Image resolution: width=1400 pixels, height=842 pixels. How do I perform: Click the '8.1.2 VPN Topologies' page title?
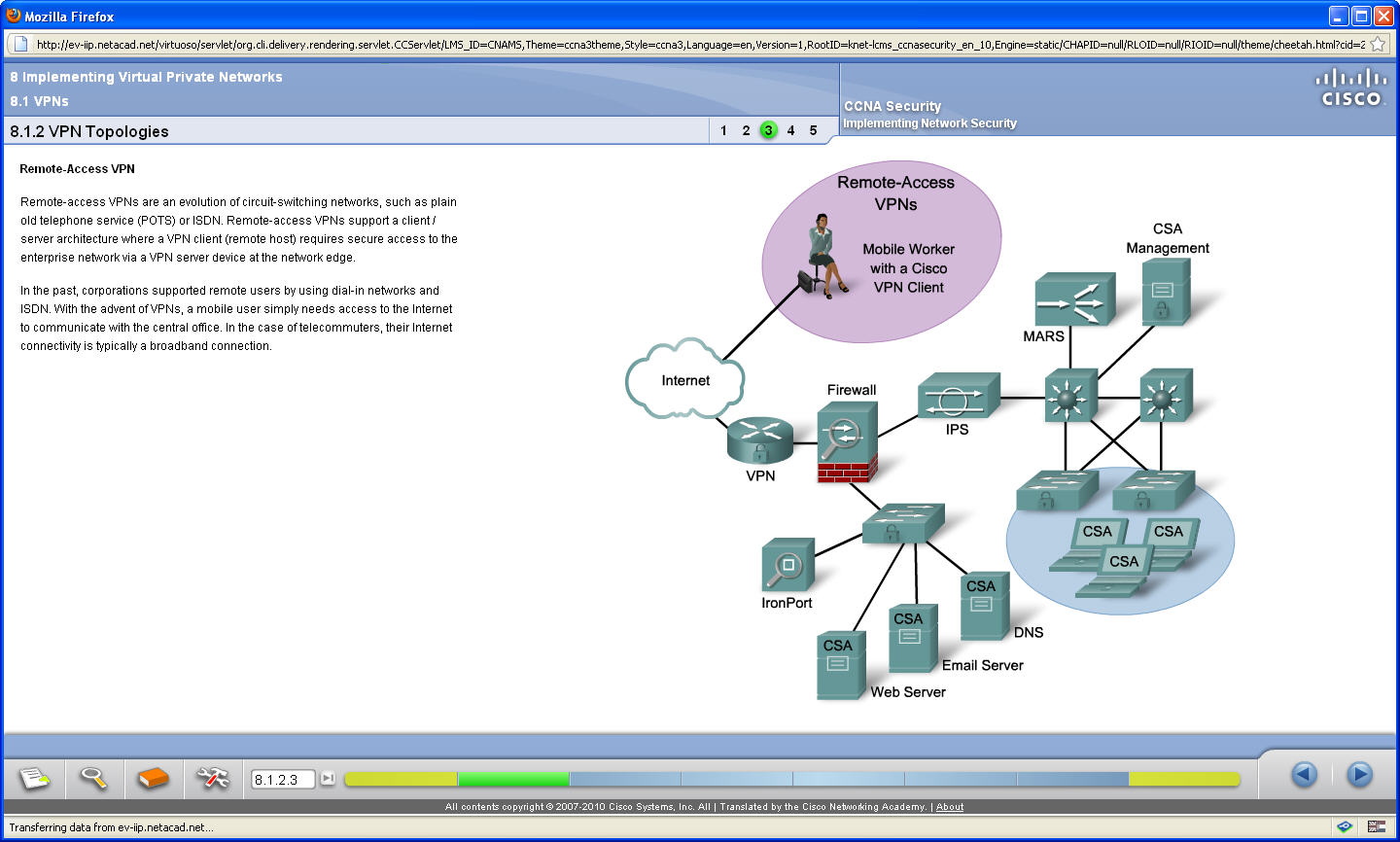89,131
